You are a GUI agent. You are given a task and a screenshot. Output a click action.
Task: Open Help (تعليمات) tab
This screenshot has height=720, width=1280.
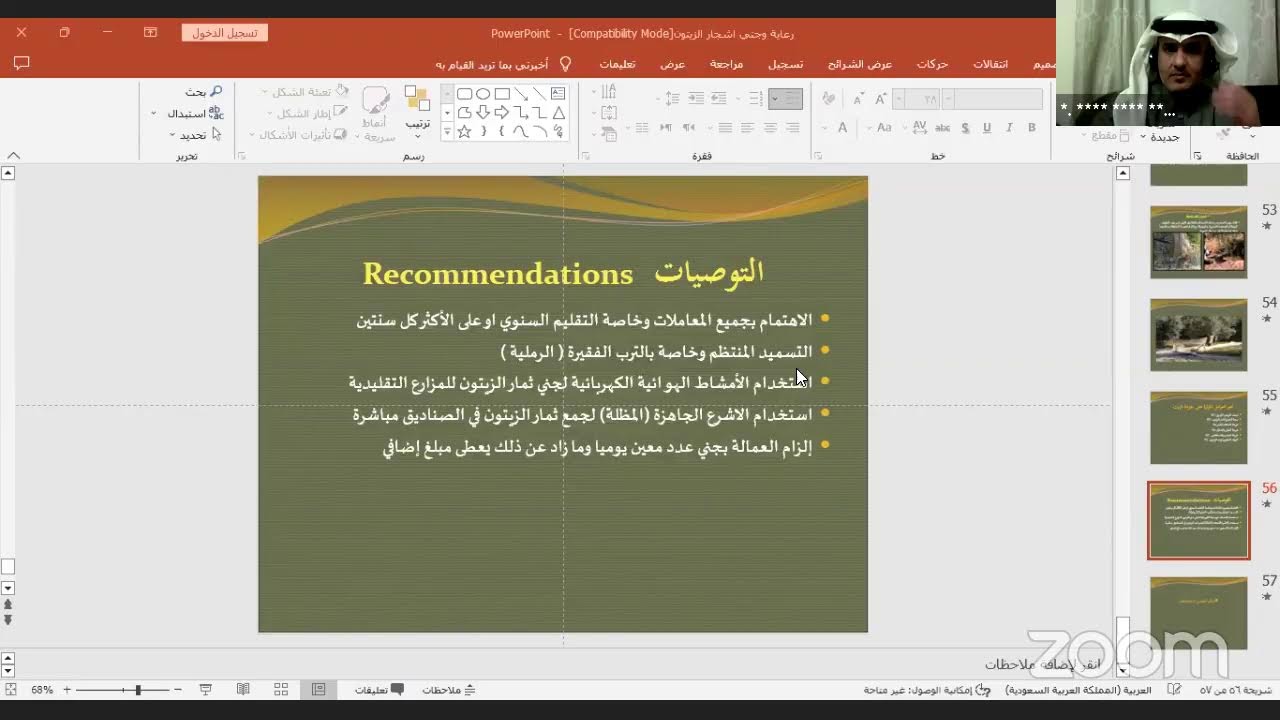click(x=617, y=64)
